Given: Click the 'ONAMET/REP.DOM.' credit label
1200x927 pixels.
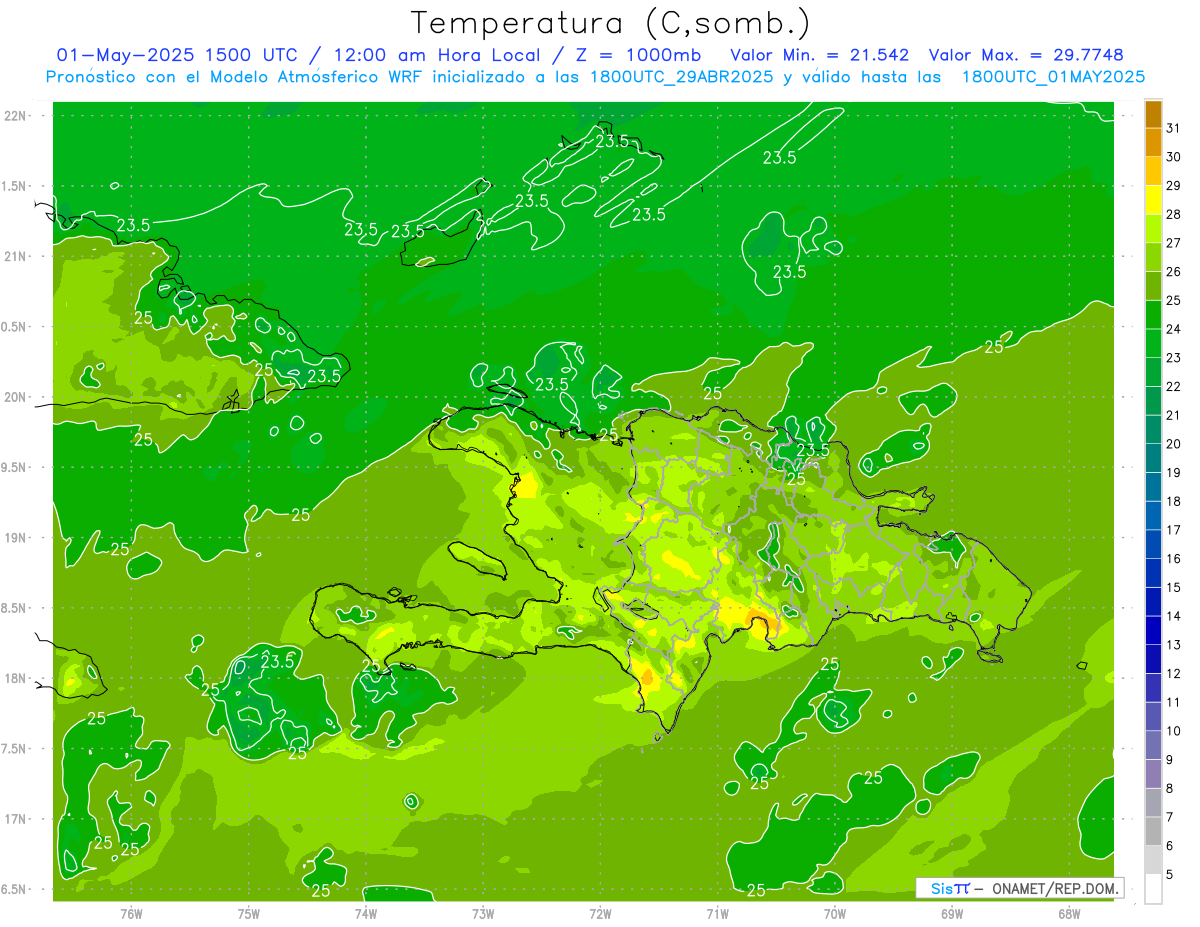Looking at the screenshot, I should pos(1056,888).
